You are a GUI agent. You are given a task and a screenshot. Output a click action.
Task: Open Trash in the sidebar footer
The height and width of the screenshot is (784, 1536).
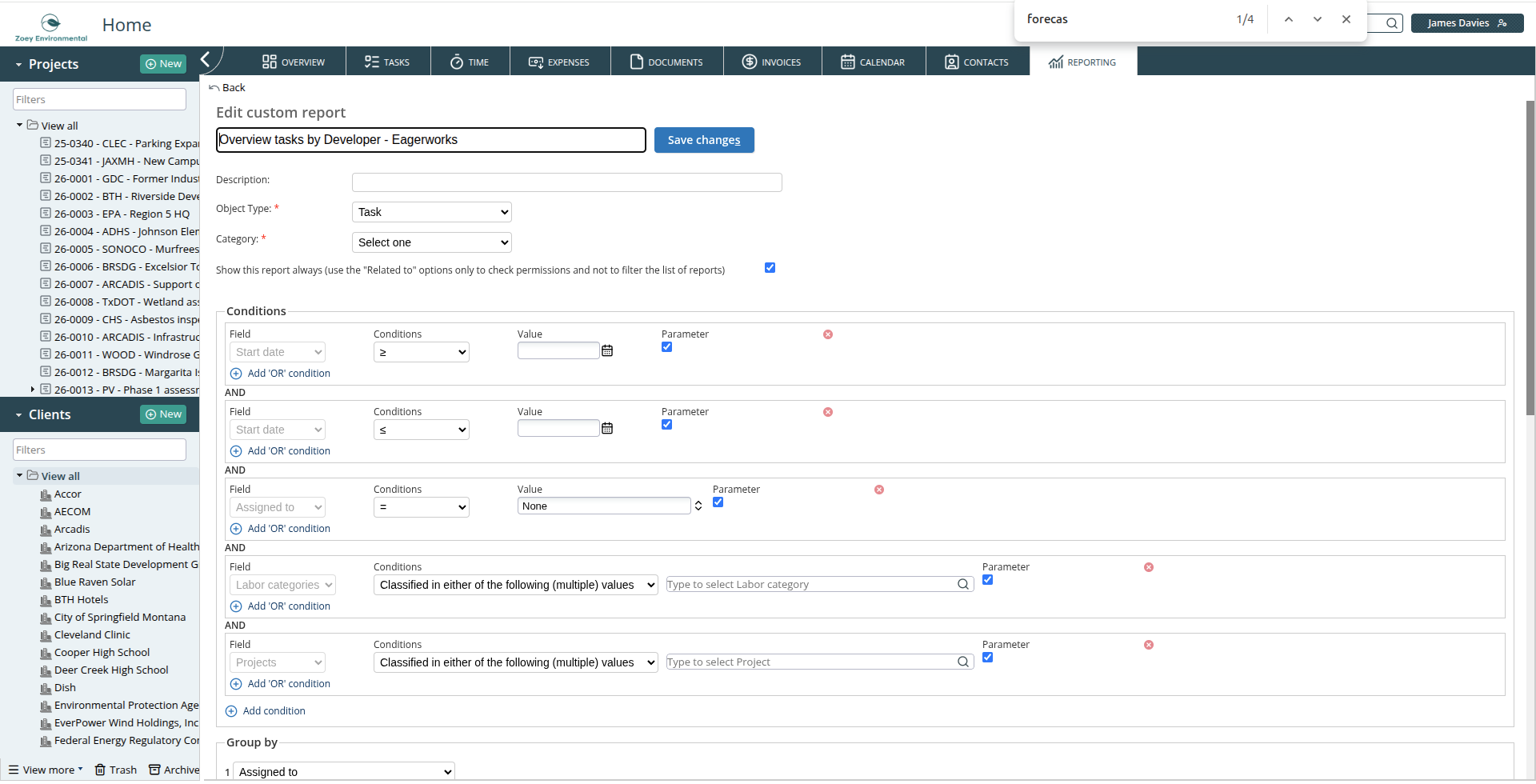(x=116, y=770)
